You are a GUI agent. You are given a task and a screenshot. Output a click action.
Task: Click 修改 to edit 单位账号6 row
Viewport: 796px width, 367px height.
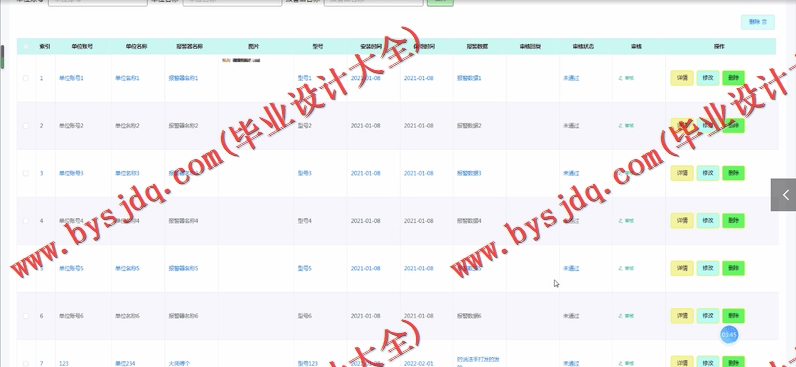coord(708,316)
